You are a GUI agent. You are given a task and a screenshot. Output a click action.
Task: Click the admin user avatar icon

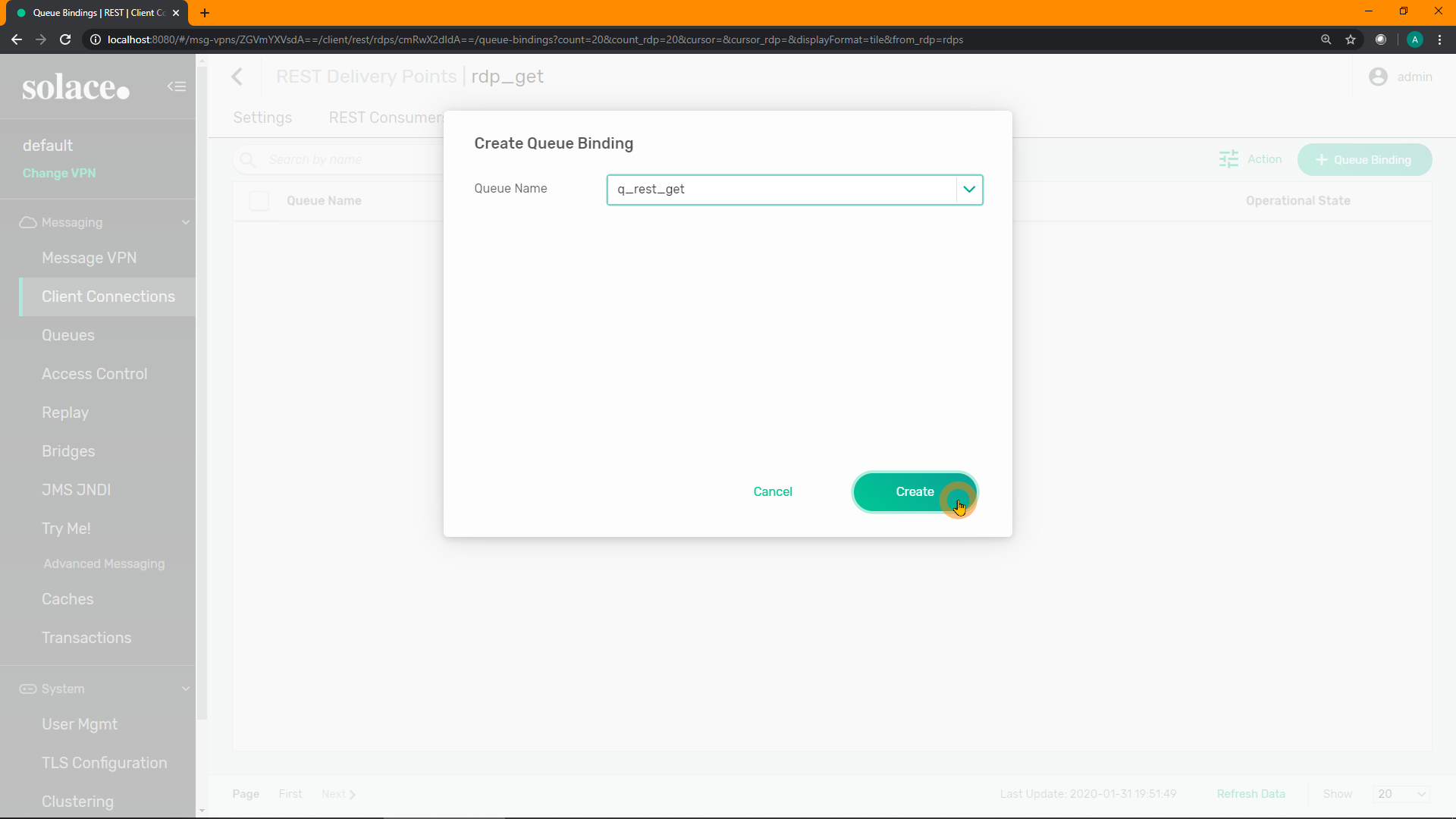[x=1378, y=77]
